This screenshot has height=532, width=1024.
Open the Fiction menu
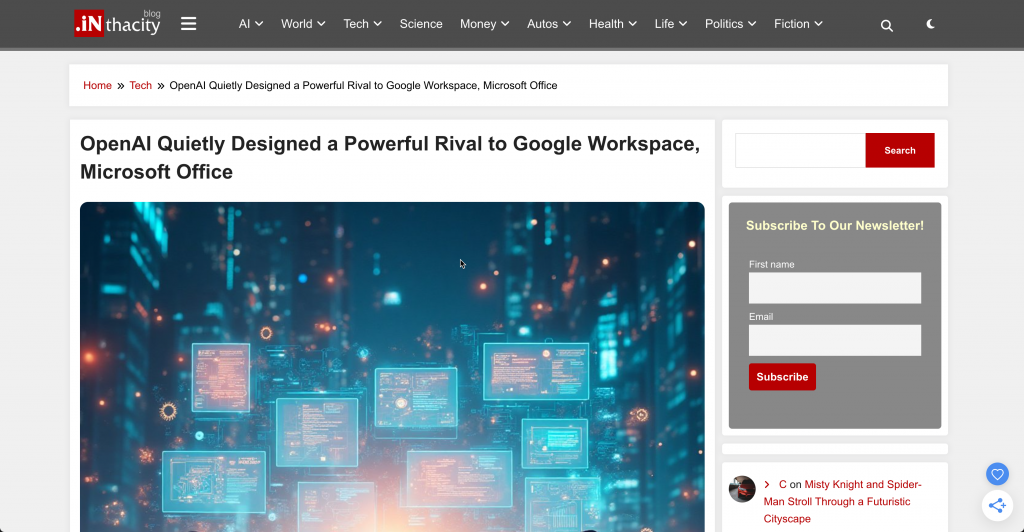(798, 24)
